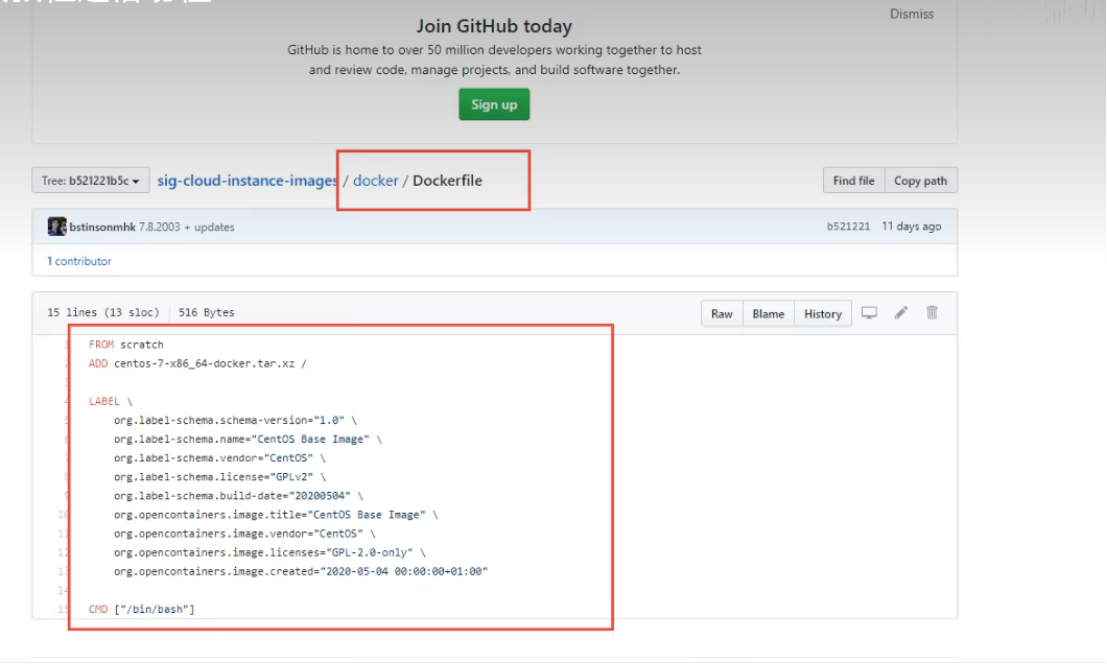The image size is (1107, 664).
Task: Open the sig-cloud-instance-images repository link
Action: 247,181
